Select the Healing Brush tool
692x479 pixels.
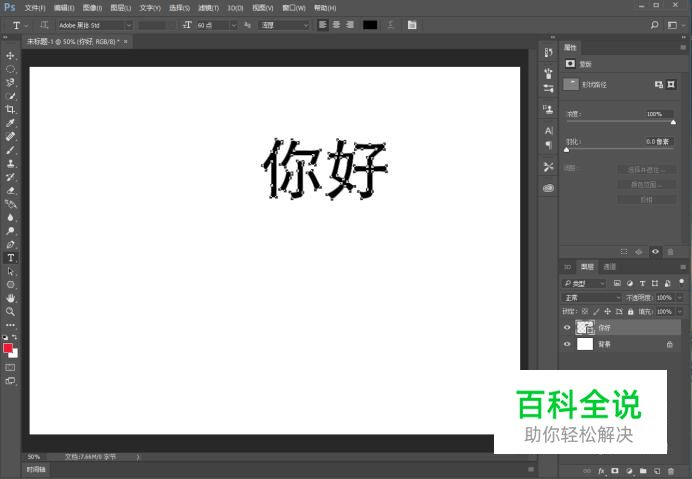pyautogui.click(x=11, y=136)
